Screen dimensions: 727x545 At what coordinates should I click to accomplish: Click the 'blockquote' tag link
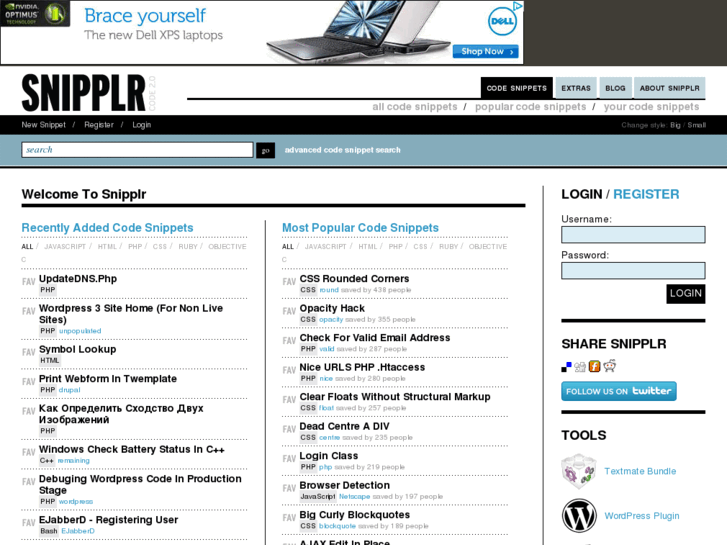tap(337, 526)
